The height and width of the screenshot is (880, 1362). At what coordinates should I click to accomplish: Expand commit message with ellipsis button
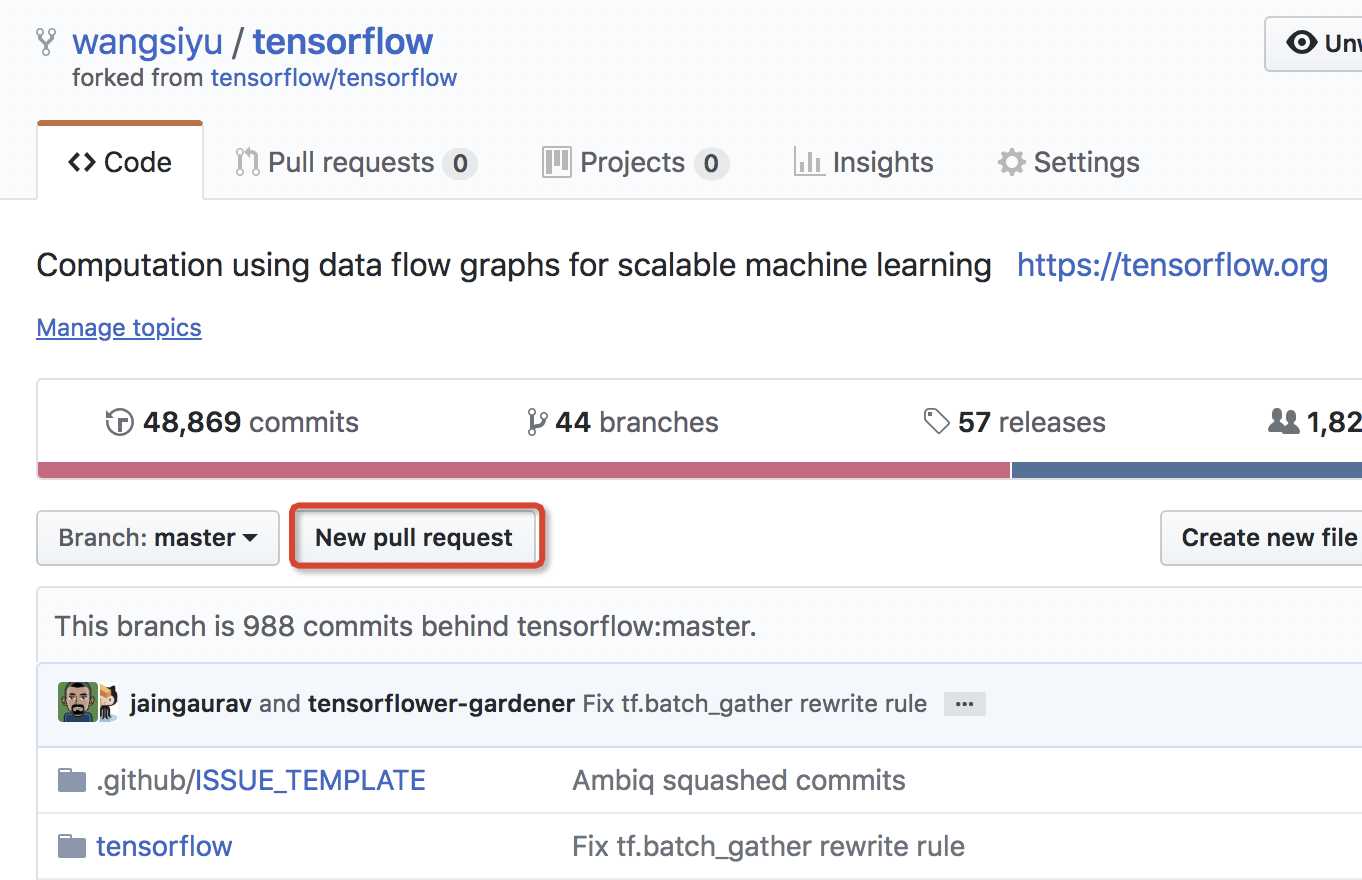point(964,704)
